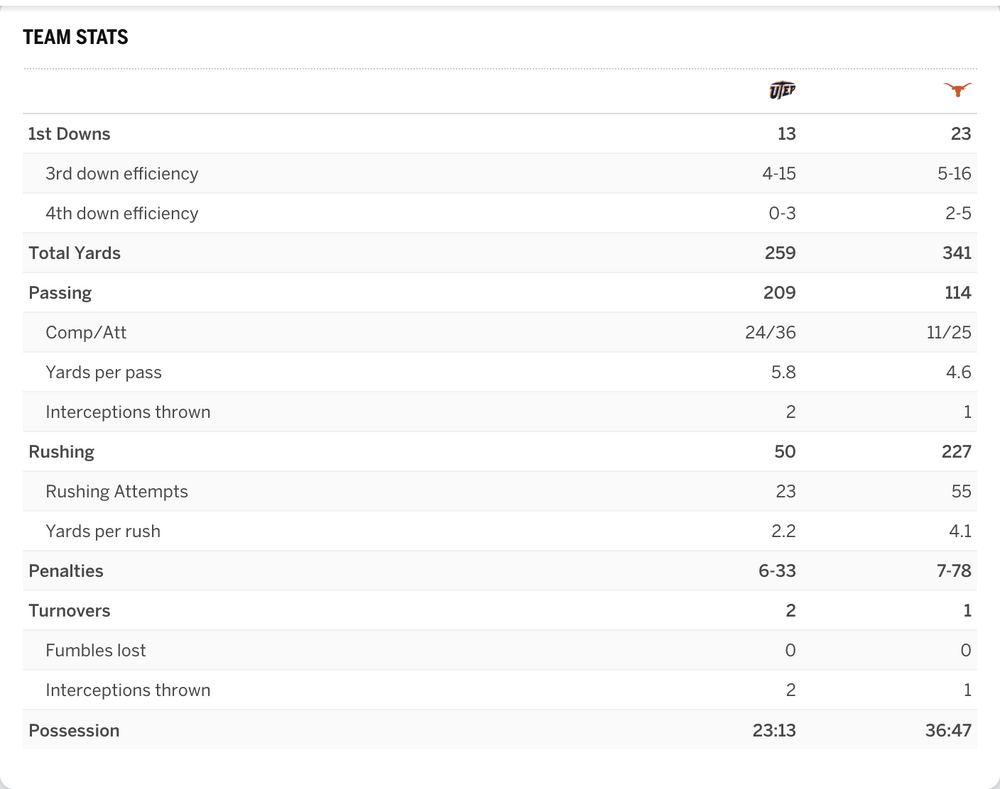Click UTEP total yards value 259
The width and height of the screenshot is (1000, 789).
click(x=780, y=253)
